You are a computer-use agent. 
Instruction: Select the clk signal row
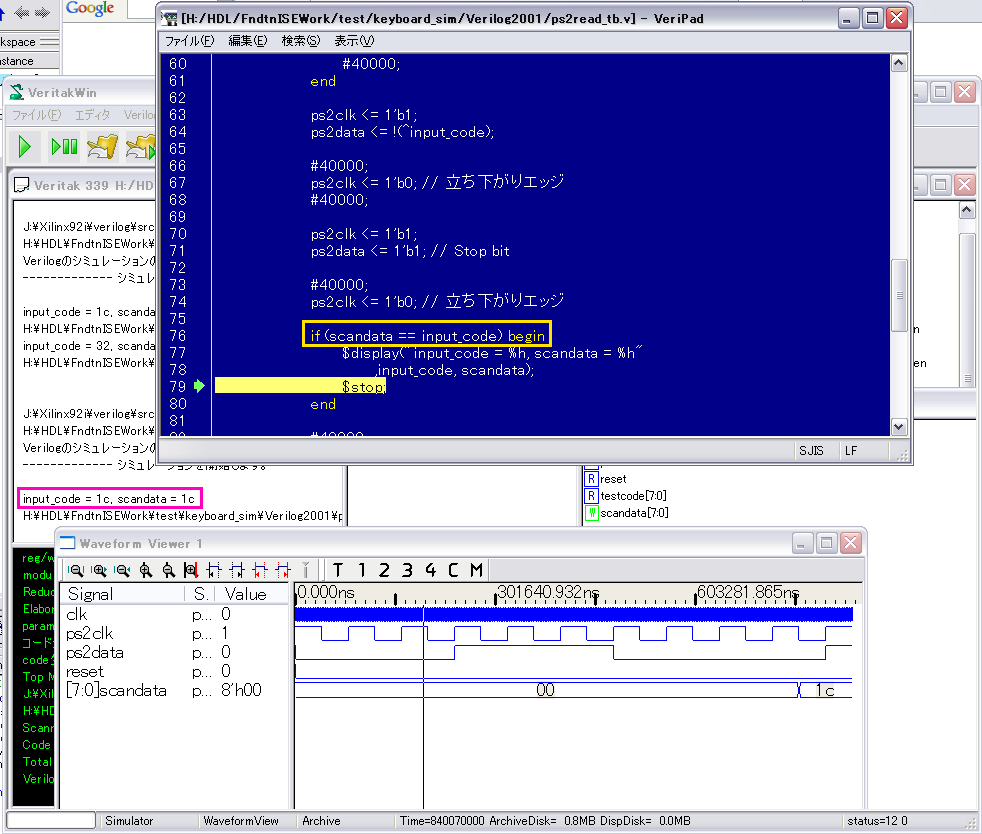(x=175, y=614)
